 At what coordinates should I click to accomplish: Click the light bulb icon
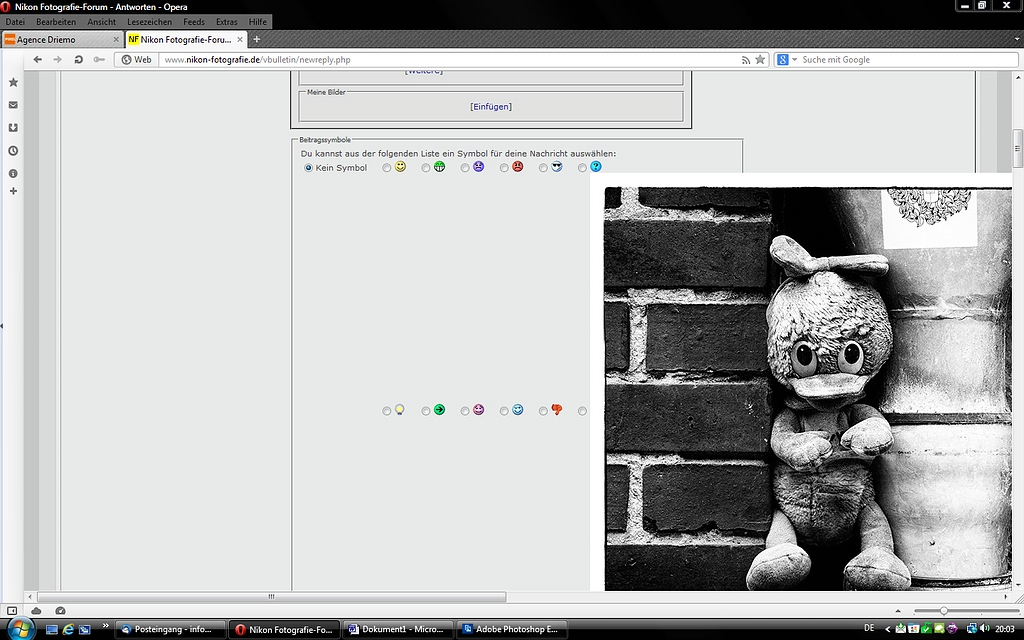pyautogui.click(x=400, y=409)
